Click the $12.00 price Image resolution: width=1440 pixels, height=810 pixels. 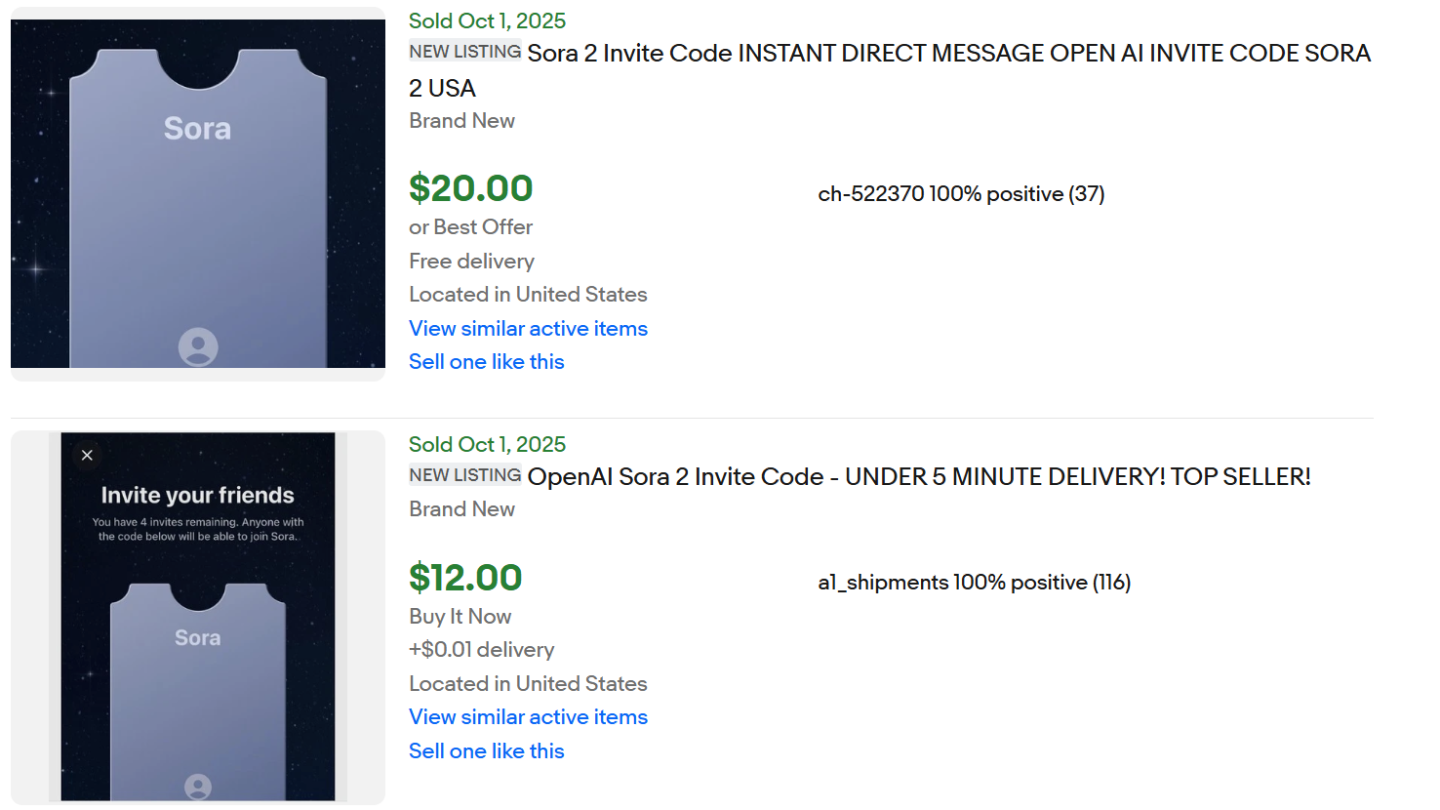click(465, 578)
